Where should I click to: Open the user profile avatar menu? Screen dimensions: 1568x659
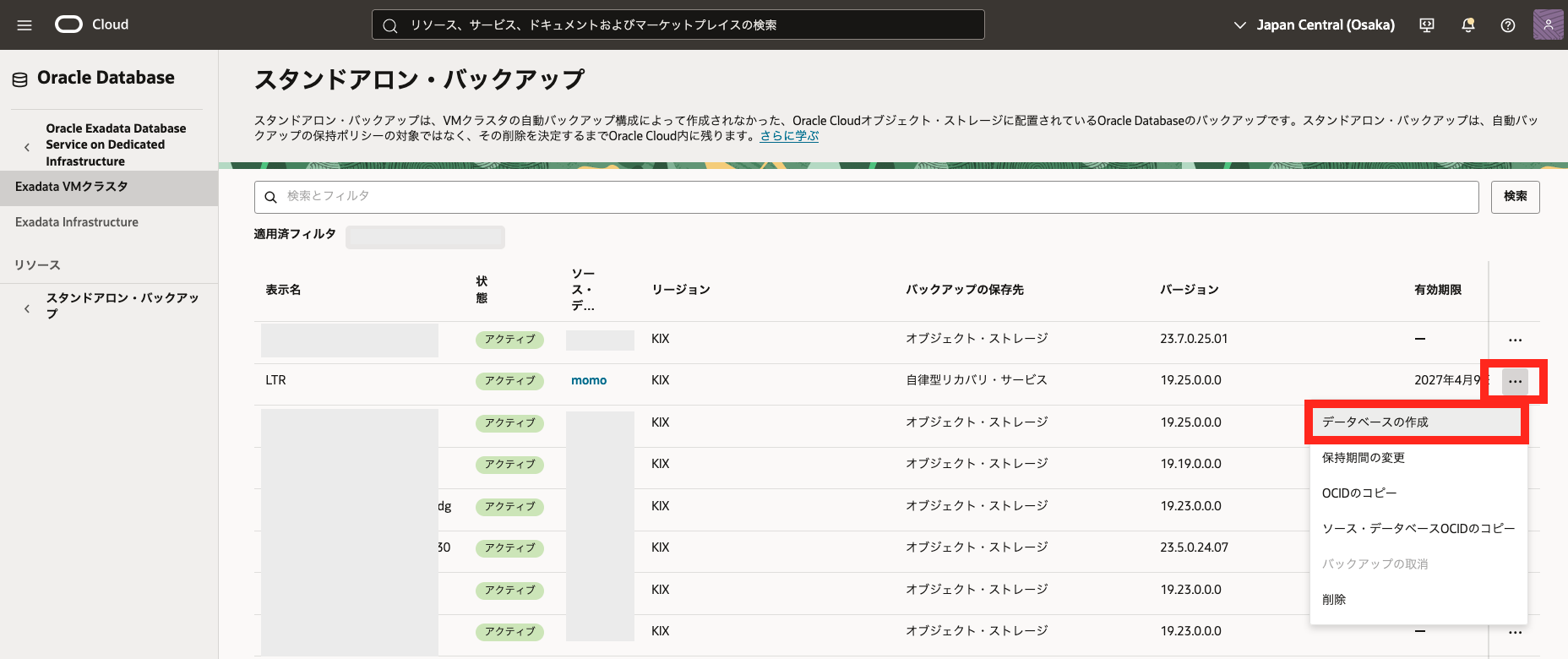click(x=1548, y=25)
